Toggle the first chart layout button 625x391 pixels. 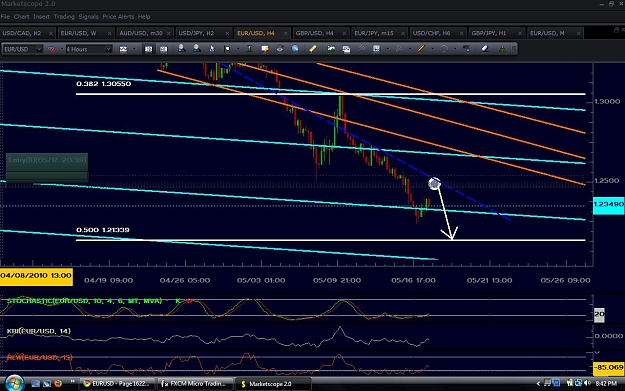(148, 49)
